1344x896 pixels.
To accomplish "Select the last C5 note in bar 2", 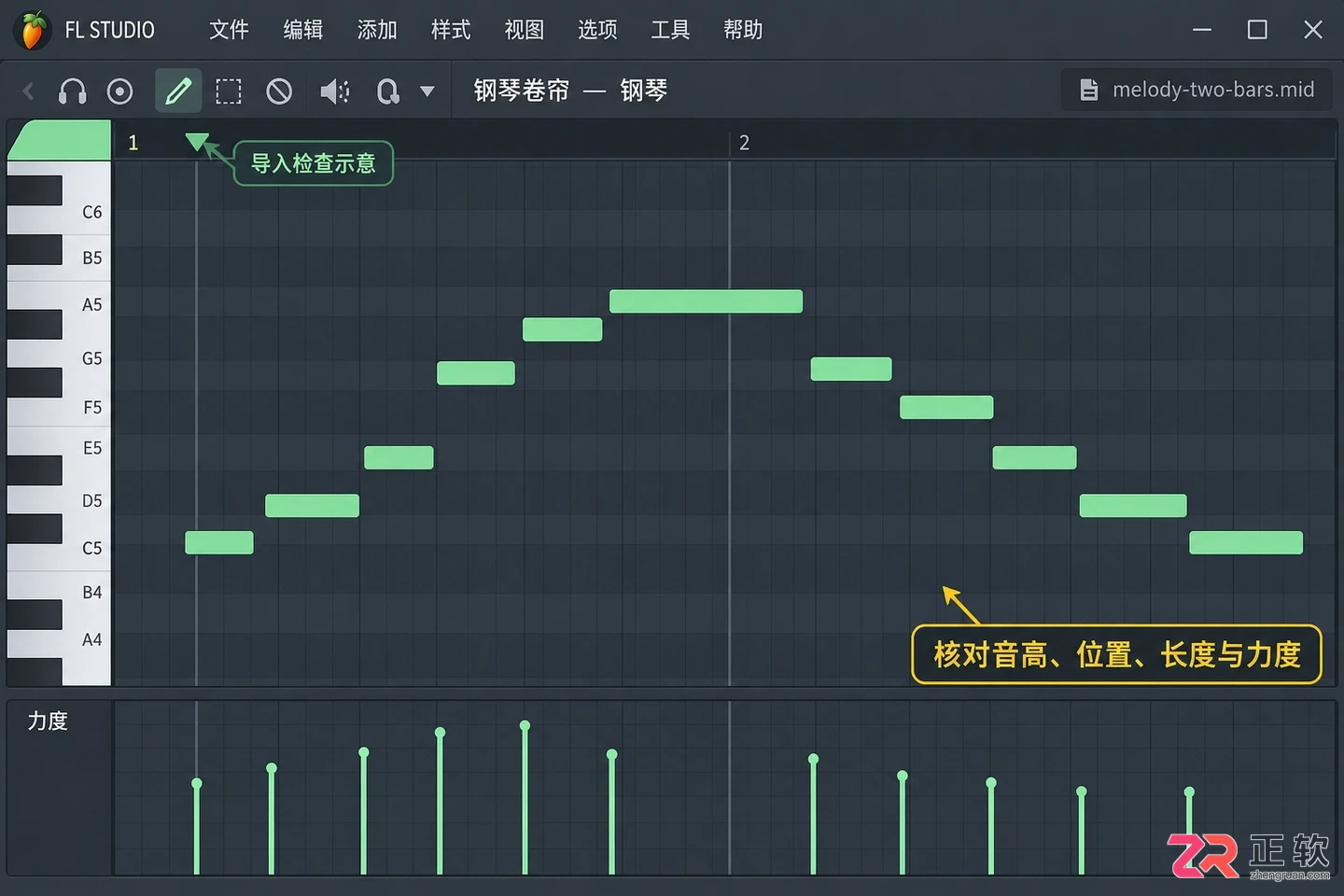I will 1246,542.
